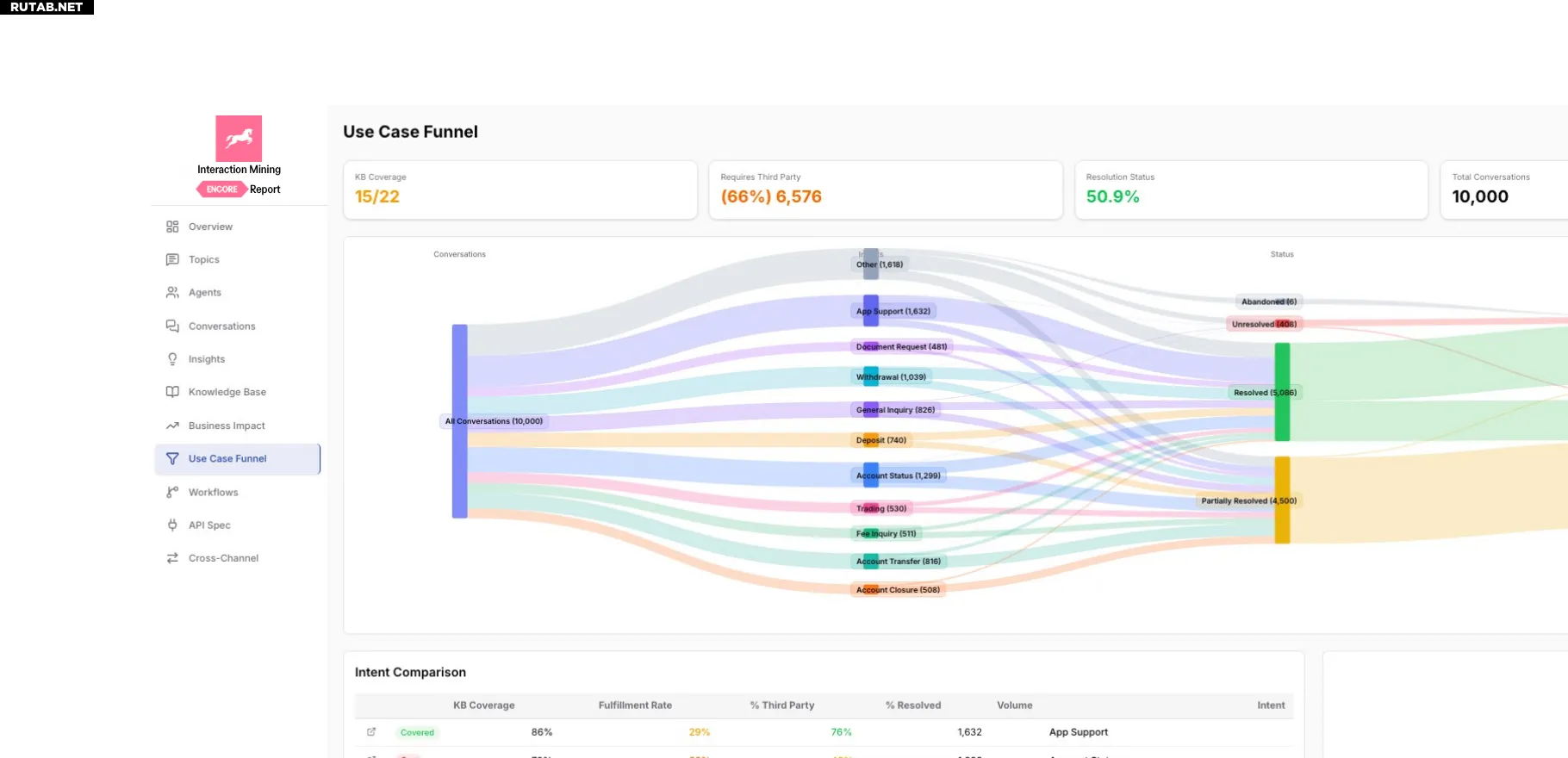Click the green Resolved node bar
This screenshot has height=758, width=1568.
pyautogui.click(x=1283, y=392)
